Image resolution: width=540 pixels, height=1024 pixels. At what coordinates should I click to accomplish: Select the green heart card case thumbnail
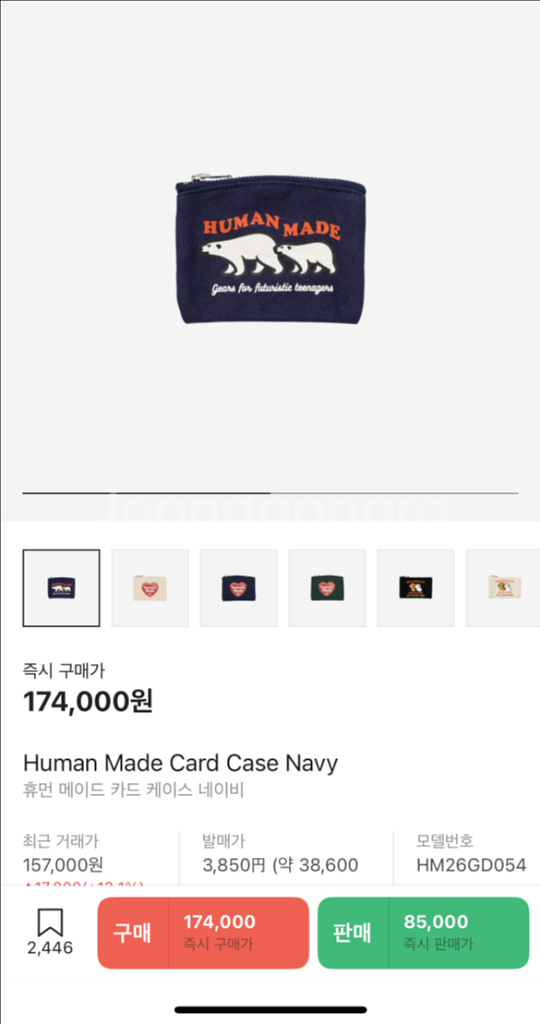pyautogui.click(x=327, y=588)
